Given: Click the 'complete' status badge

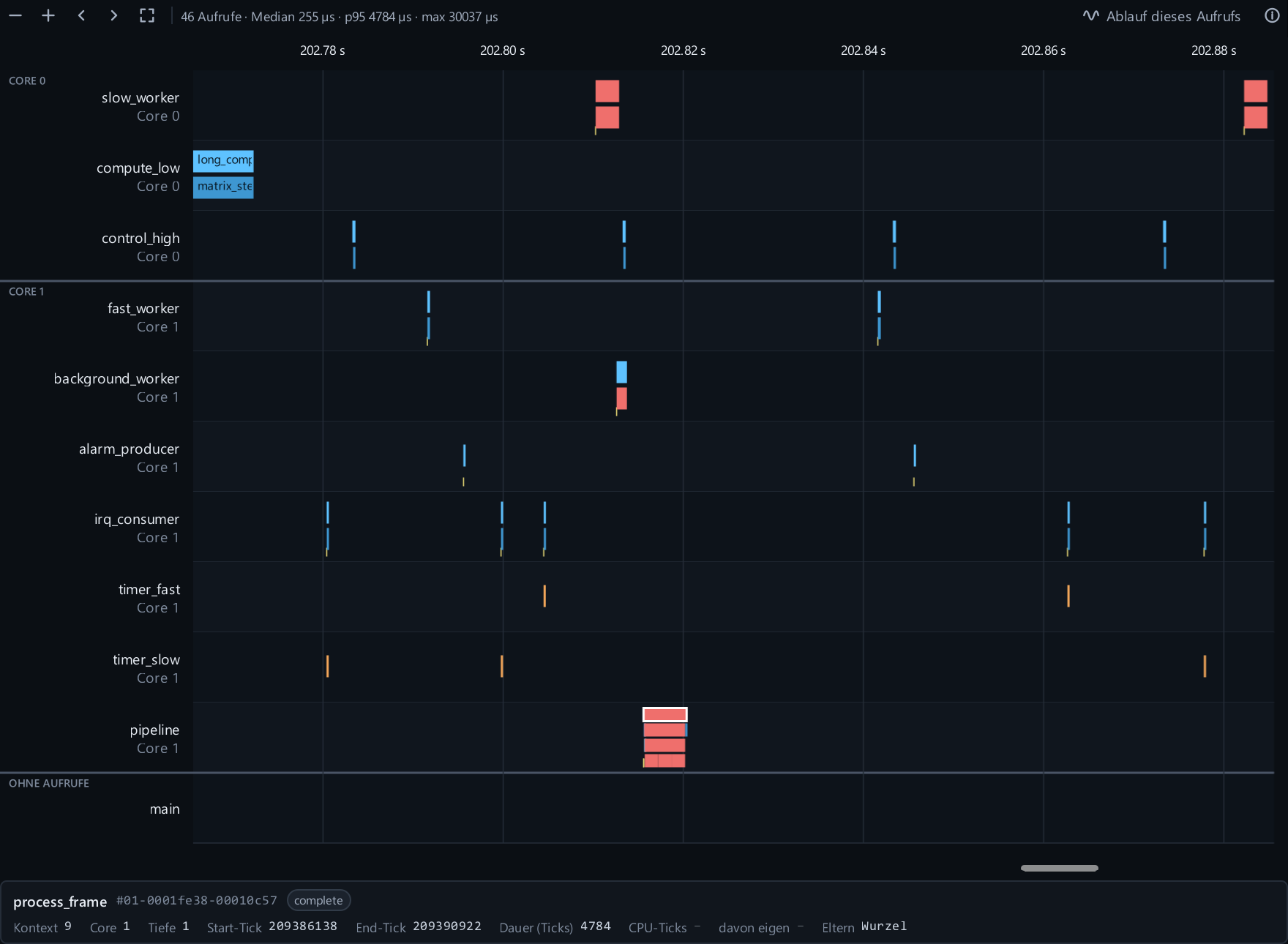Looking at the screenshot, I should click(x=318, y=900).
